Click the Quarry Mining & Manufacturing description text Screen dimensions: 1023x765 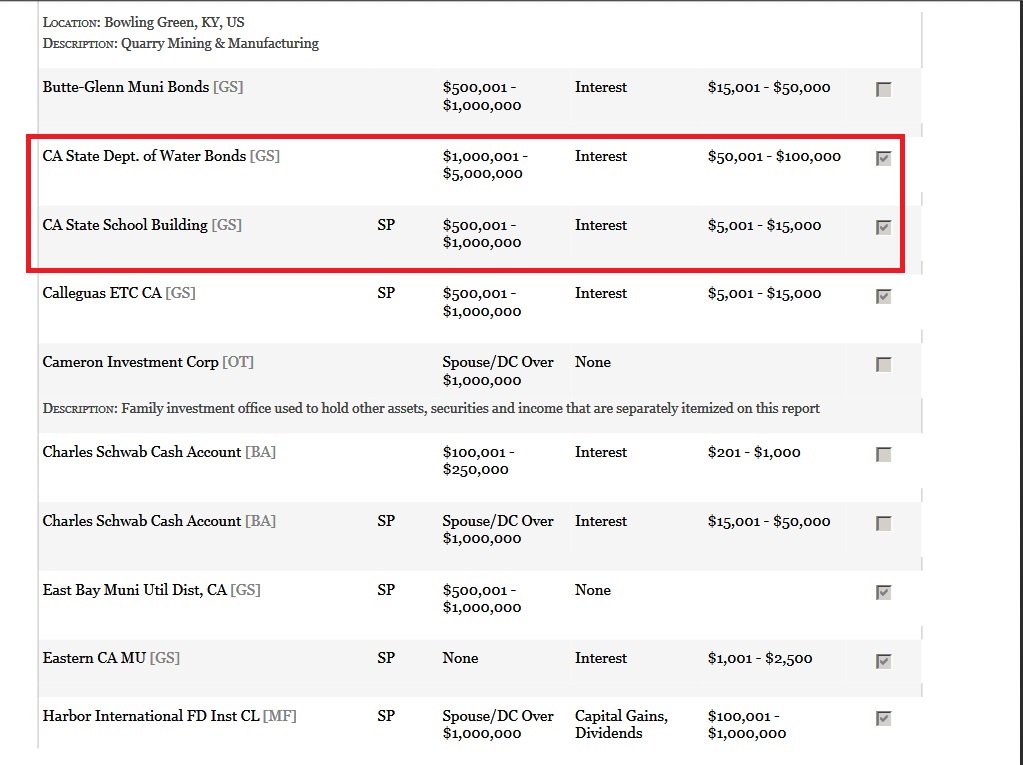(x=220, y=43)
